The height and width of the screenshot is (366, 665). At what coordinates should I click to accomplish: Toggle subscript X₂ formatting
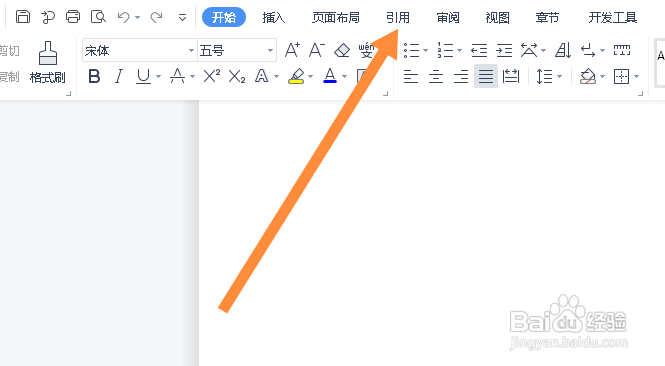click(237, 77)
